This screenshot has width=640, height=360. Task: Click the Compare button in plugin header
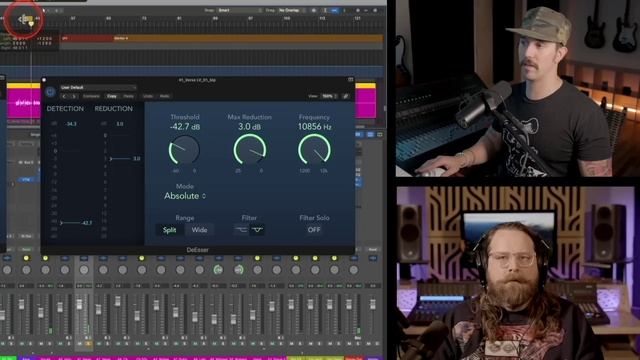pyautogui.click(x=91, y=96)
